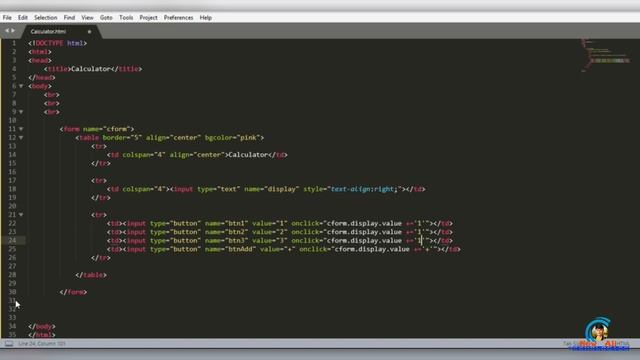Viewport: 640px width, 360px height.
Task: Click the title text Calculator on line 4
Action: point(91,69)
